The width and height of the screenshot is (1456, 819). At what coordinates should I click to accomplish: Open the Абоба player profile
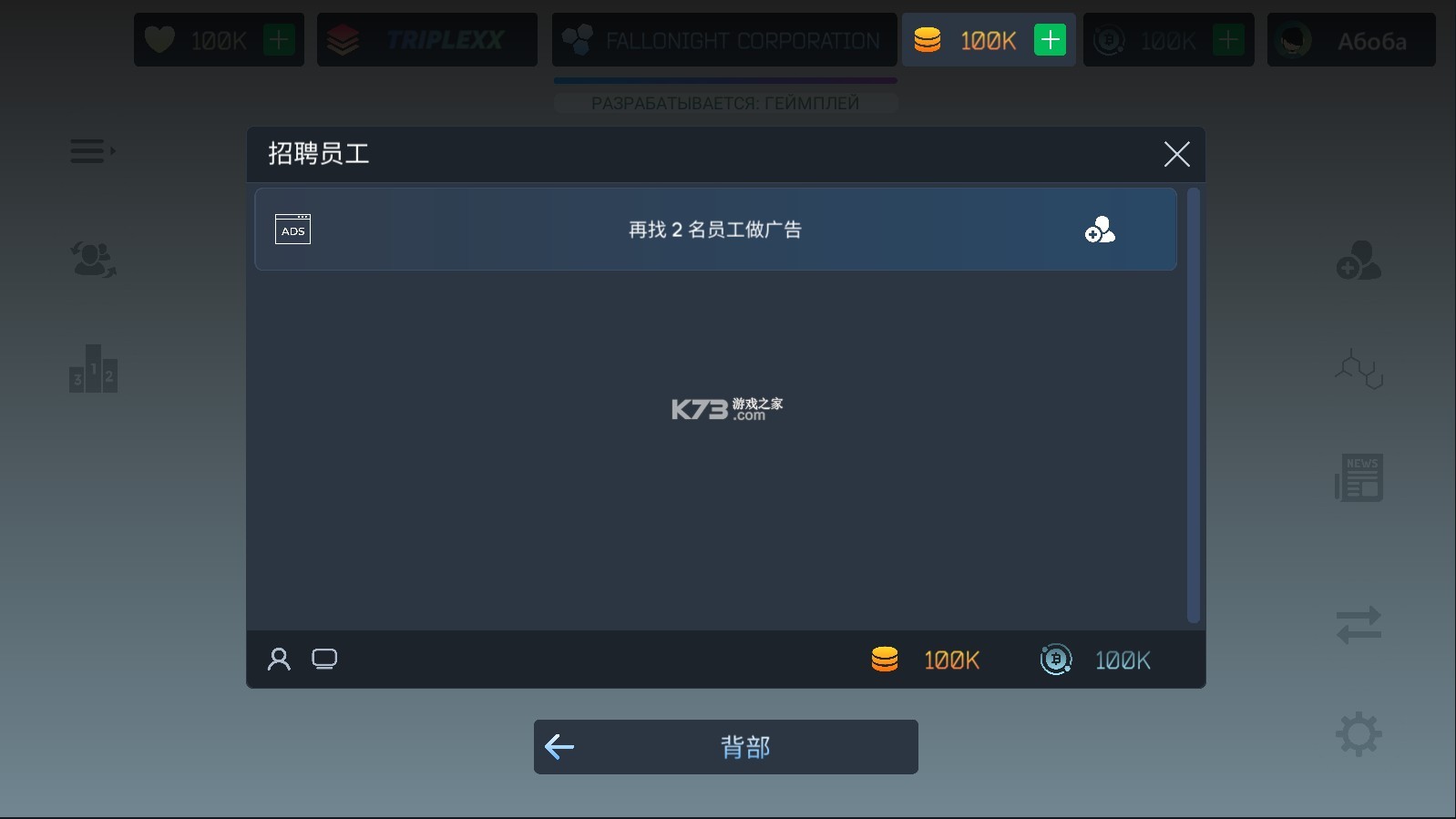(x=1351, y=40)
